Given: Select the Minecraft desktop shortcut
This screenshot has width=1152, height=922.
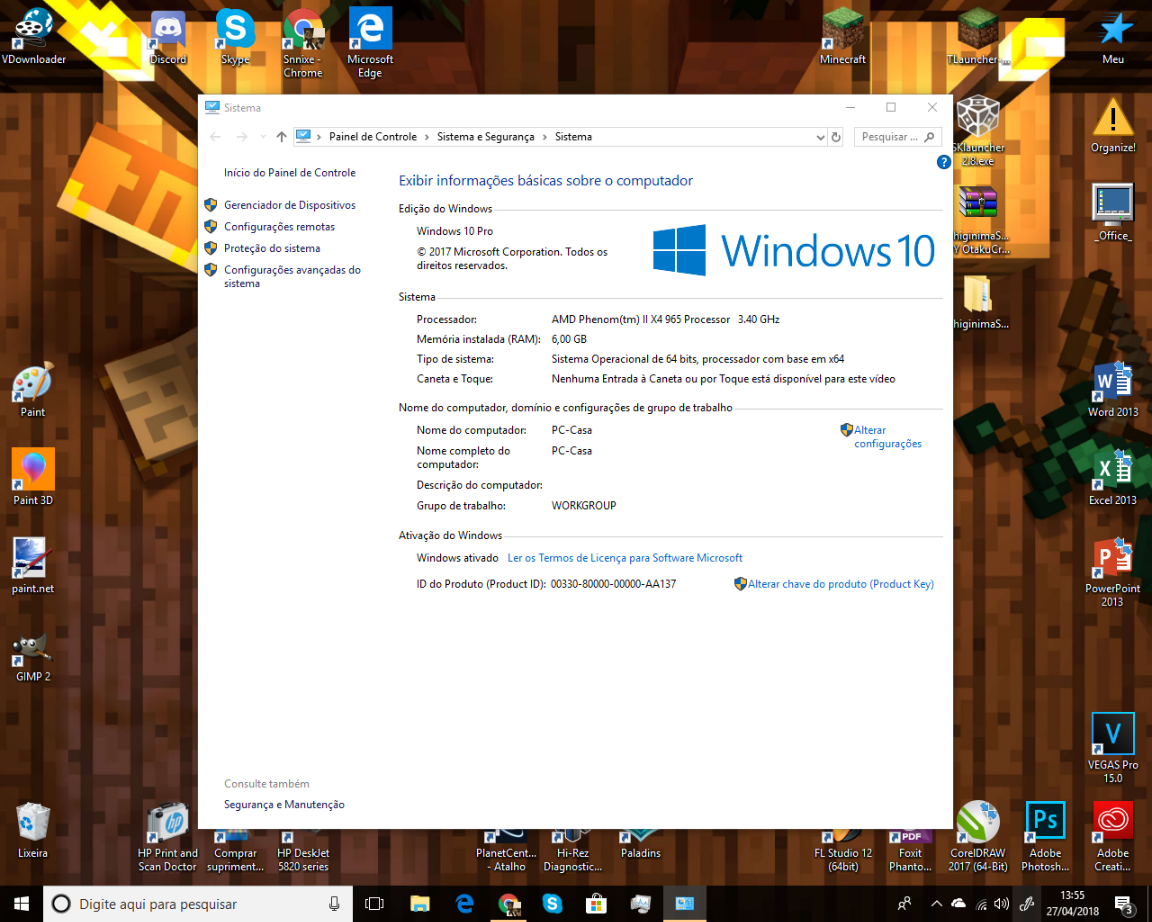Looking at the screenshot, I should [x=842, y=36].
